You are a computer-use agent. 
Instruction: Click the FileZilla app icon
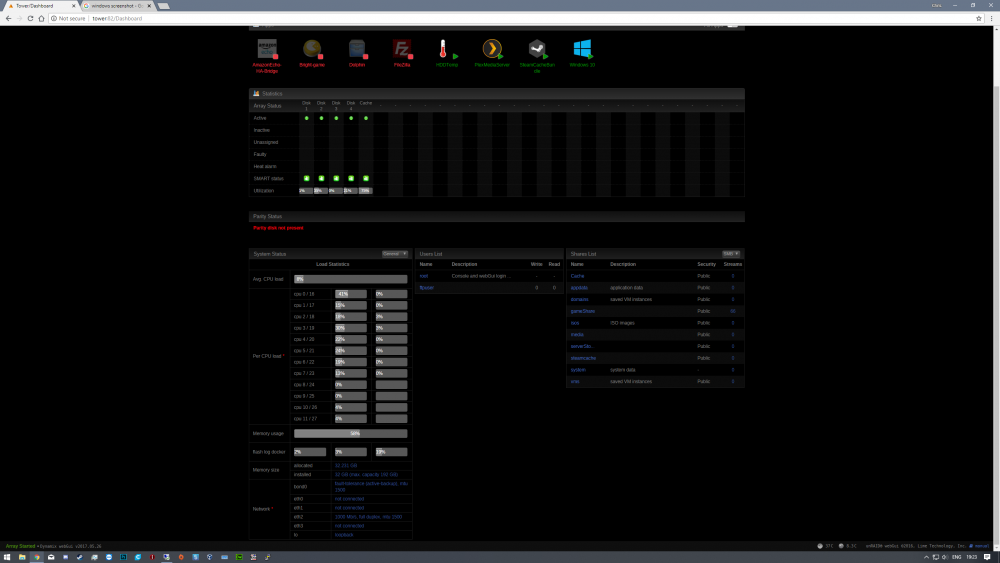(x=402, y=48)
